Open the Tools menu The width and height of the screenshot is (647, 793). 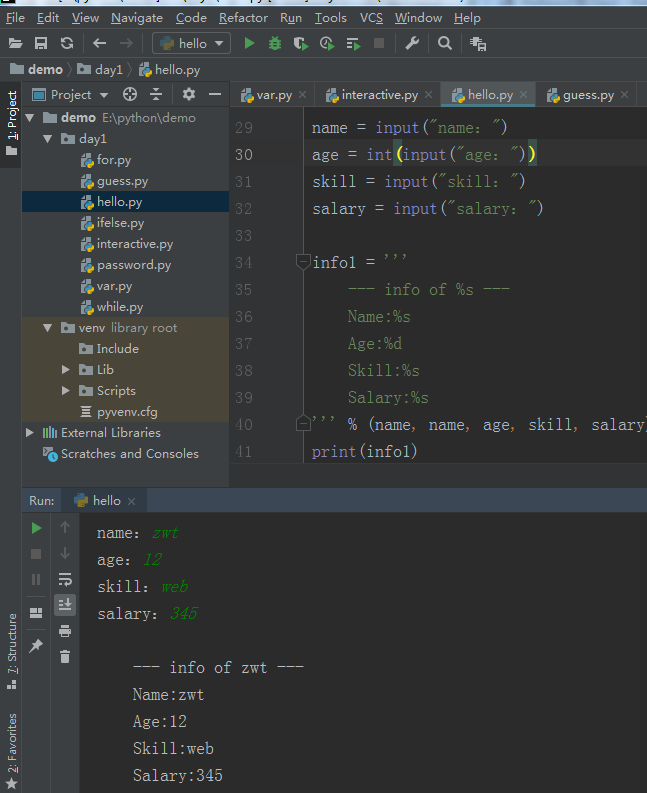tap(331, 18)
